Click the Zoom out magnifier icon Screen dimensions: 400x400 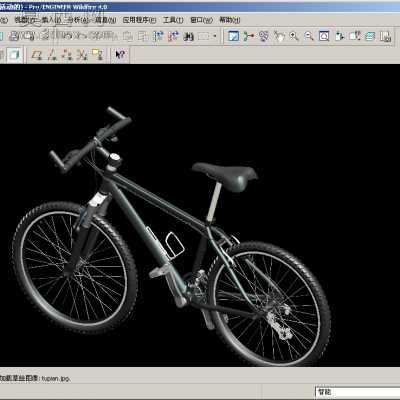coord(309,36)
